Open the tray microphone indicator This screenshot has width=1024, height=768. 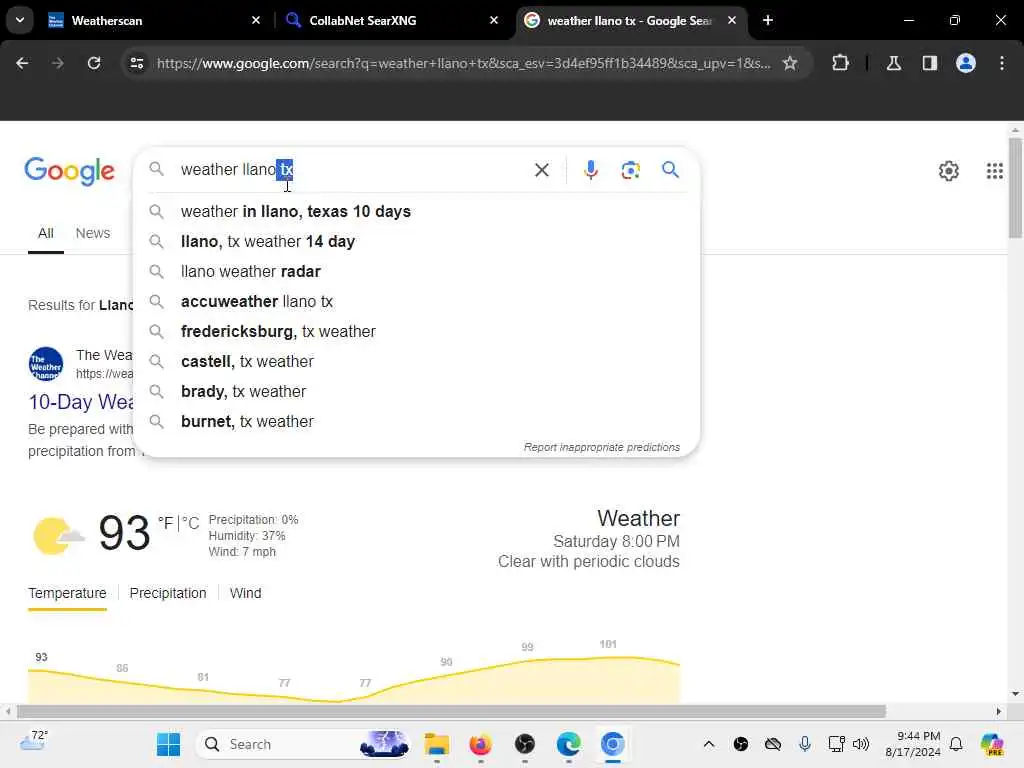tap(805, 744)
